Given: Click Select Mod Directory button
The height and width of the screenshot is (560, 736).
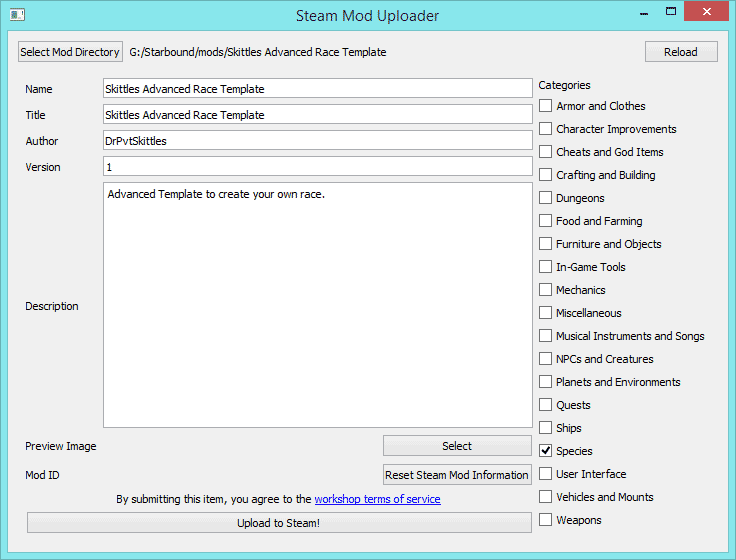Looking at the screenshot, I should click(x=70, y=52).
